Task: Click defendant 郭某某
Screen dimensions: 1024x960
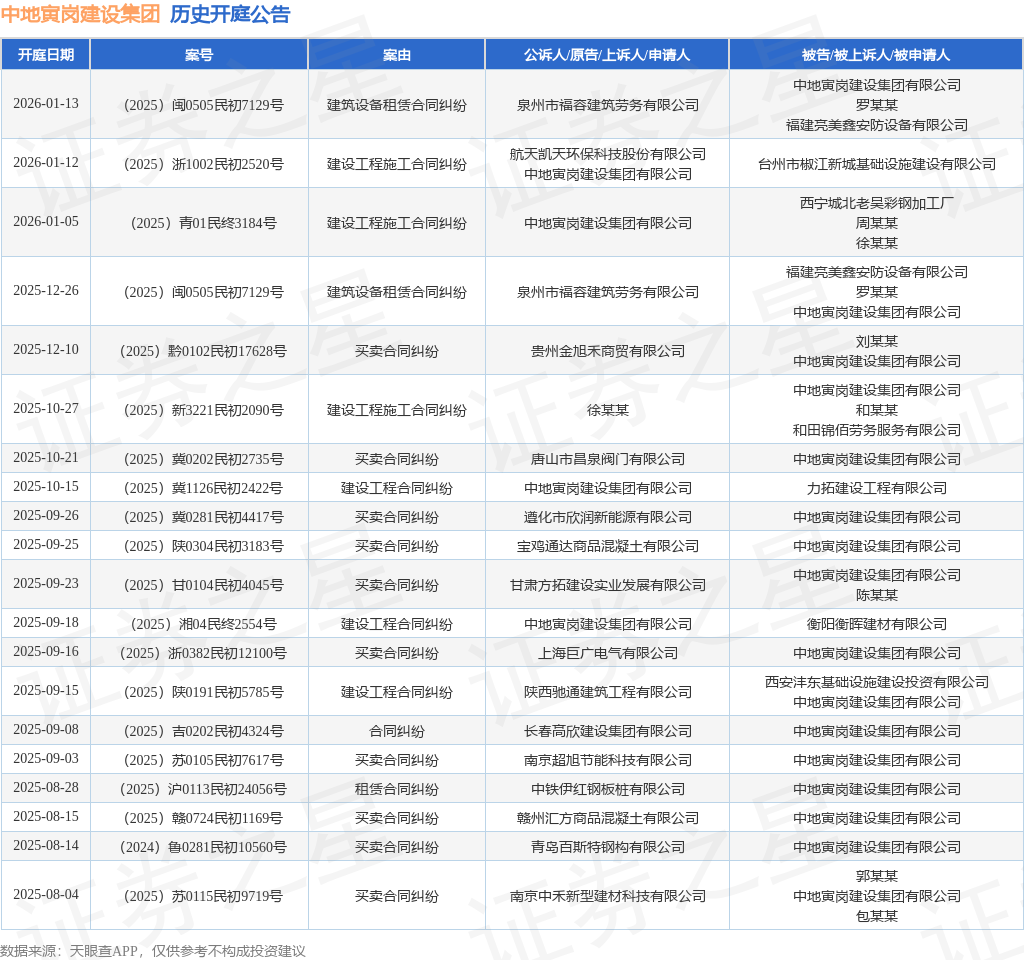Action: (876, 876)
